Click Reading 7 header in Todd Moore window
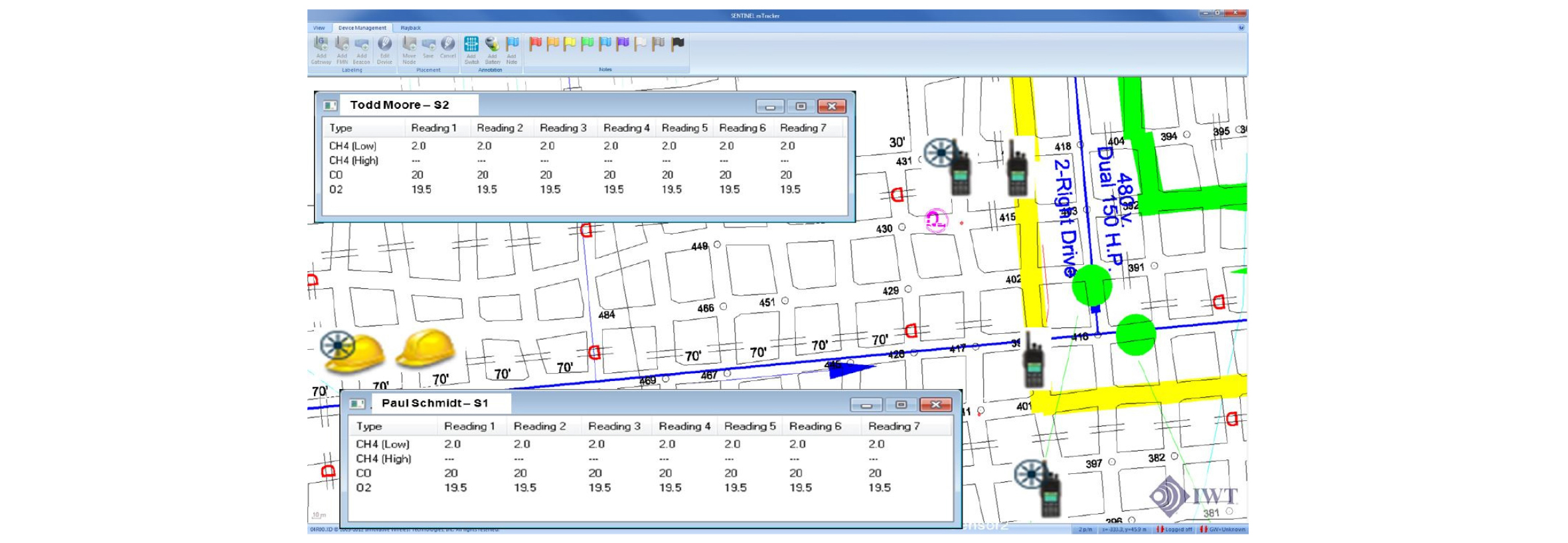1568x543 pixels. (x=803, y=128)
